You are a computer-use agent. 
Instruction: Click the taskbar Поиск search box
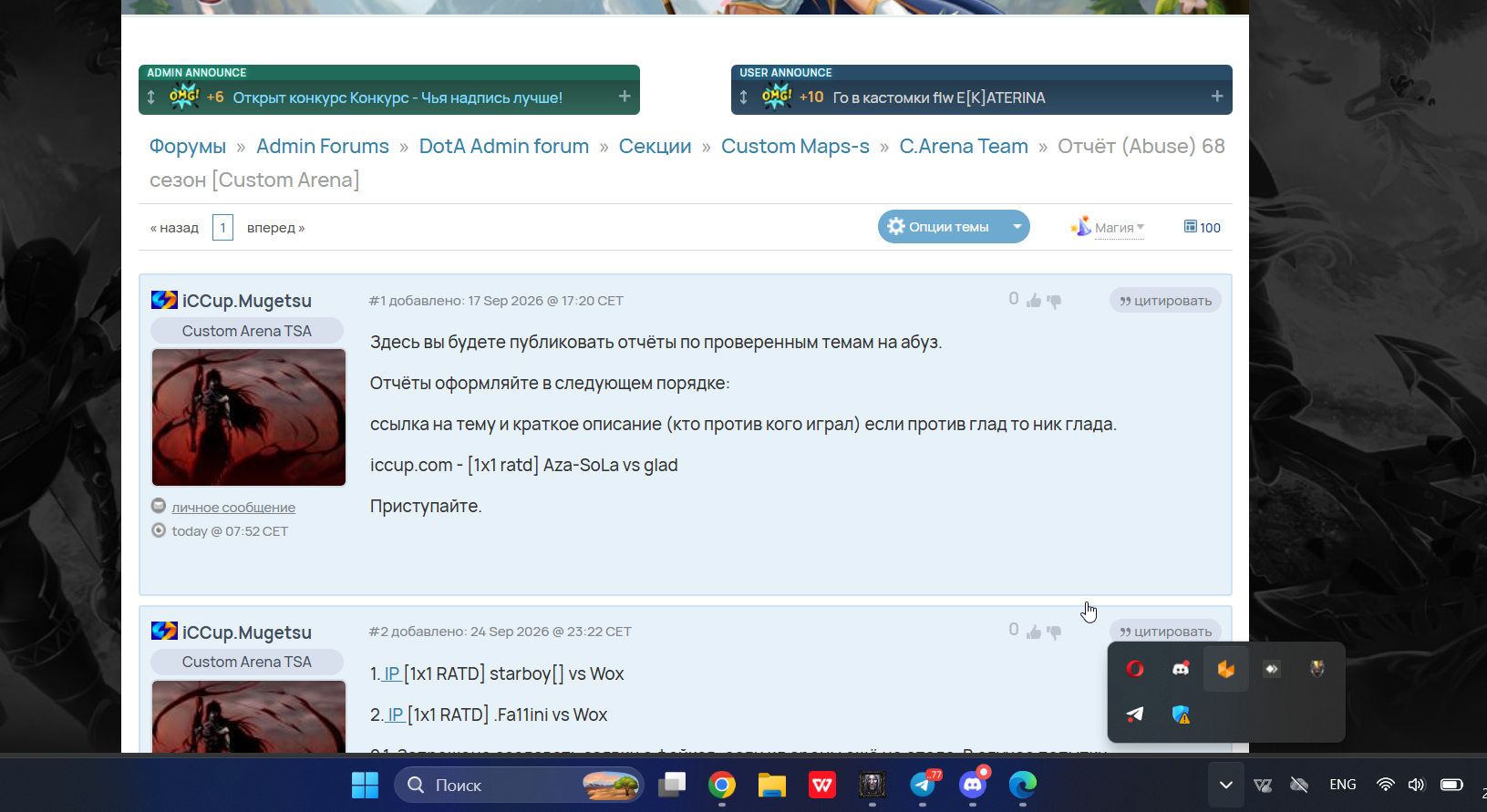pyautogui.click(x=520, y=785)
